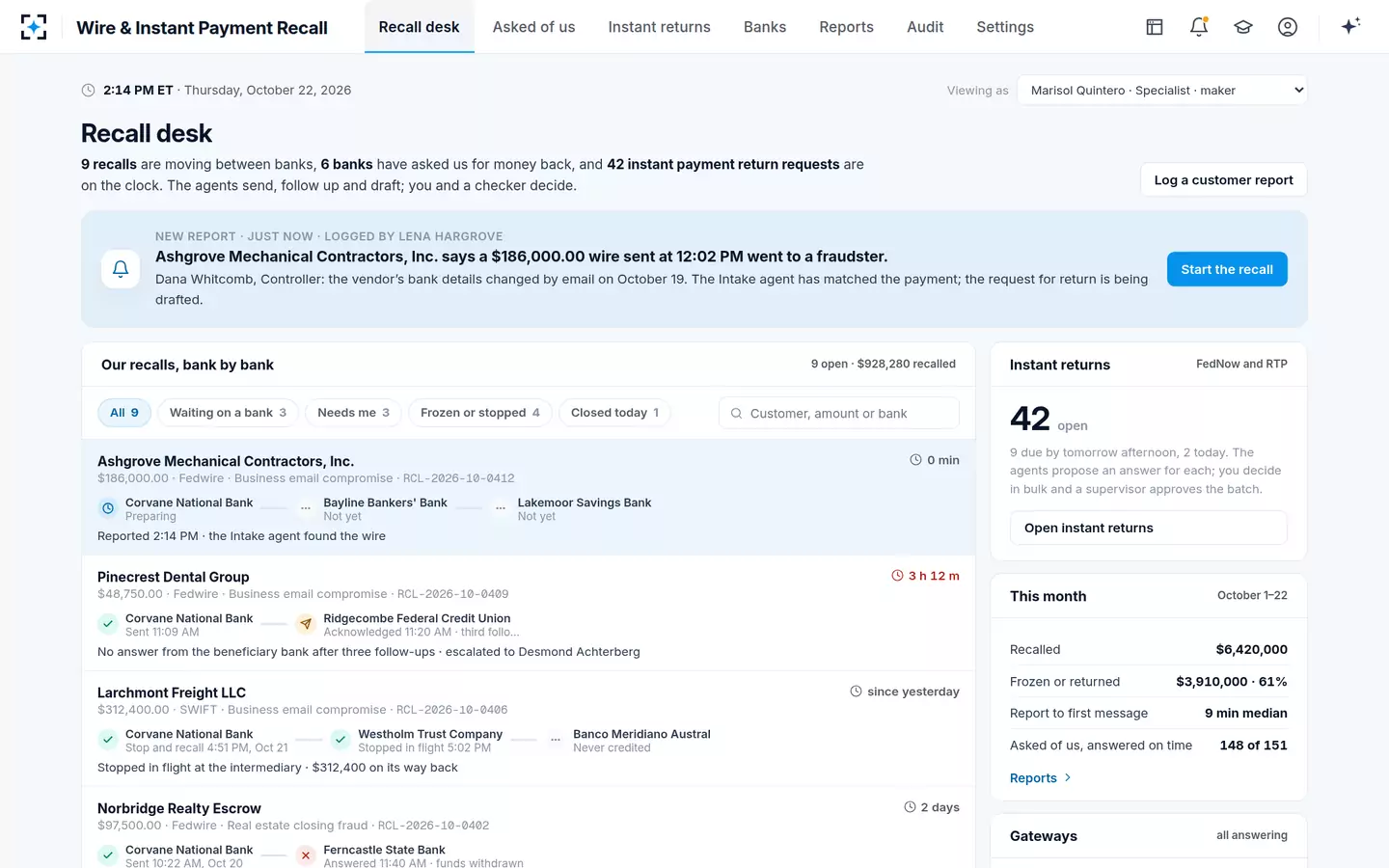Click the Bayline Bankers' Bank pending icon

[306, 508]
